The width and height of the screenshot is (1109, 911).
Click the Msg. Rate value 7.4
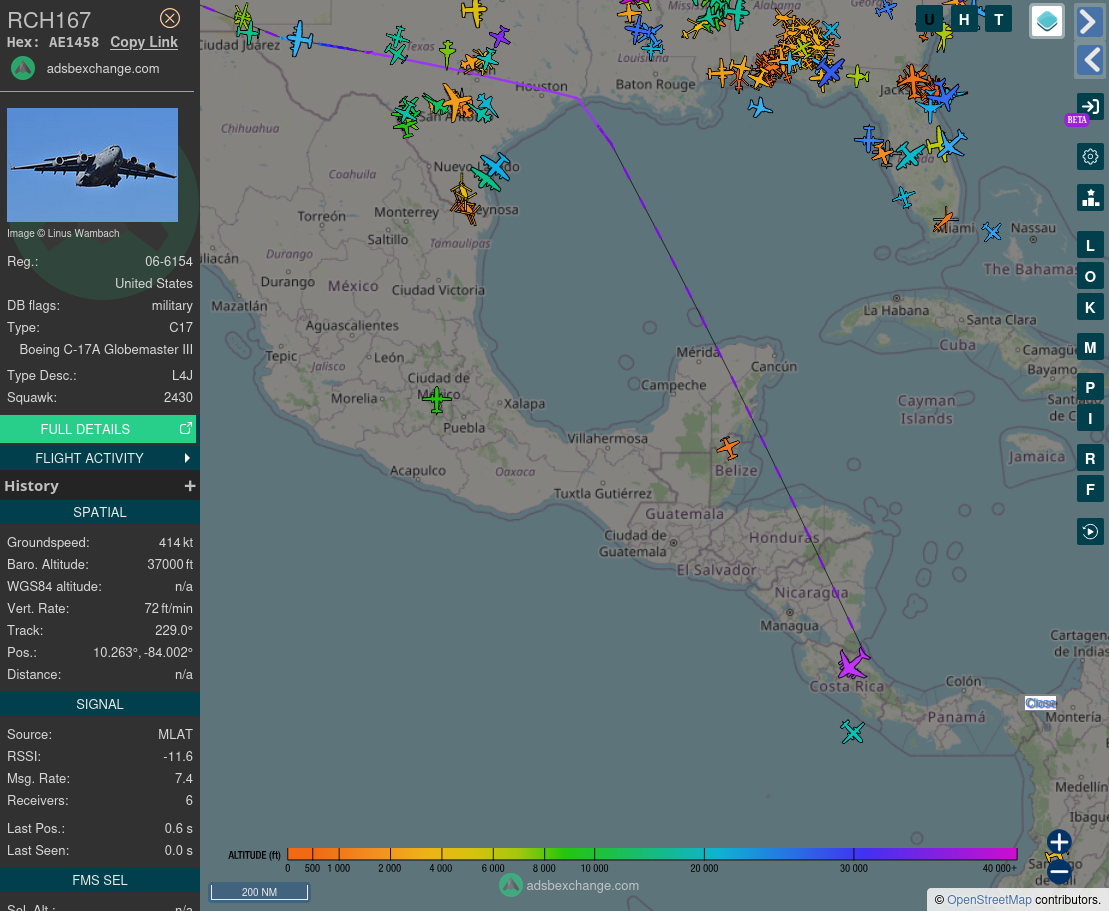point(184,778)
